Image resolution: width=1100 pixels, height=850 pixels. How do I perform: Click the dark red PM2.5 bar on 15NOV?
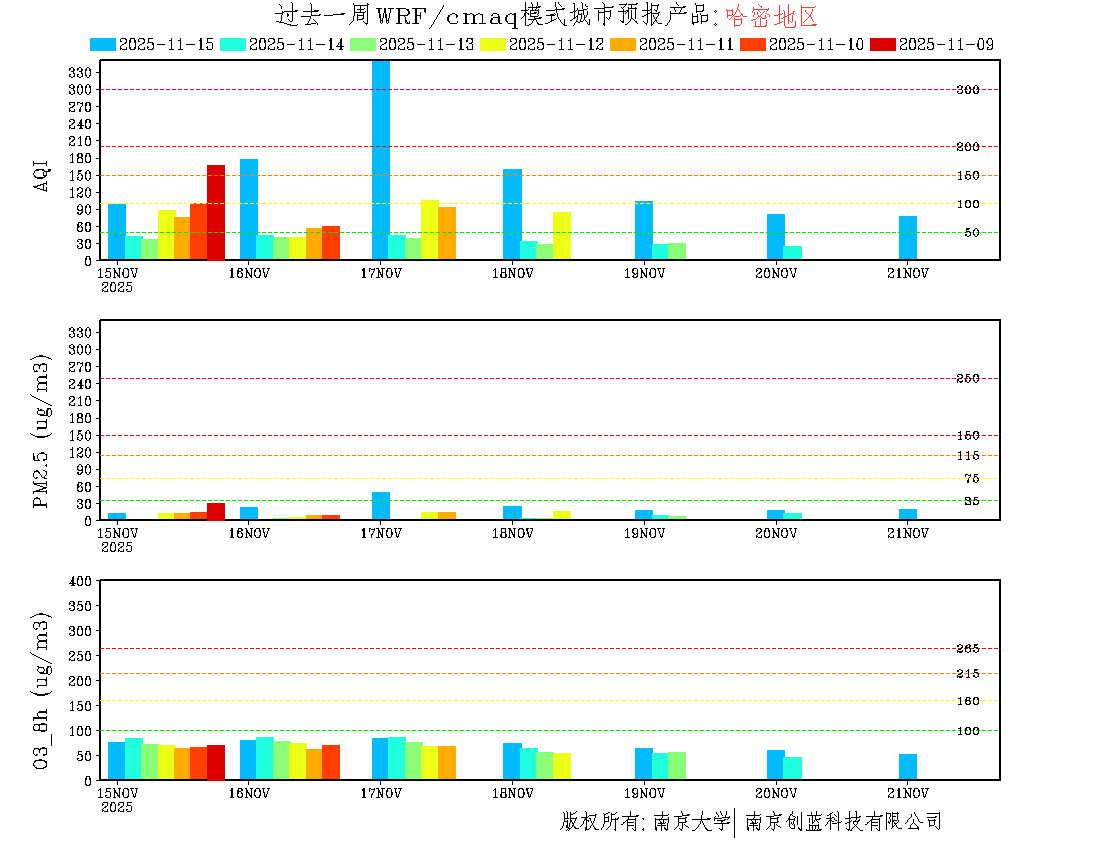click(x=216, y=511)
